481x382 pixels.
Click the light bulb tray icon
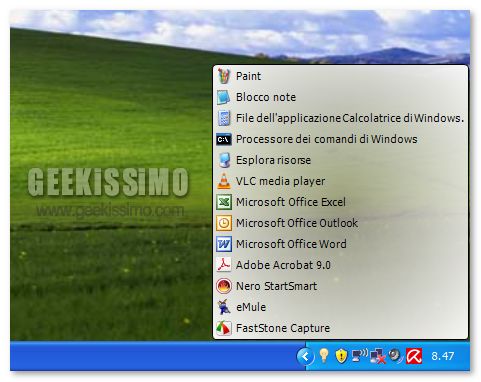(x=324, y=356)
